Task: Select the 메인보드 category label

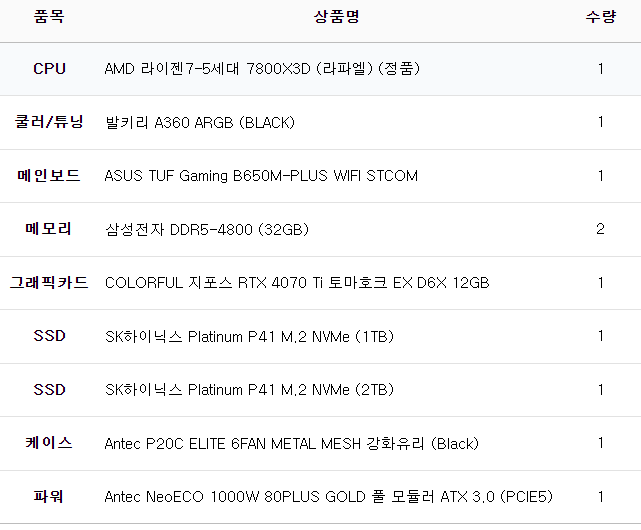Action: [x=49, y=176]
